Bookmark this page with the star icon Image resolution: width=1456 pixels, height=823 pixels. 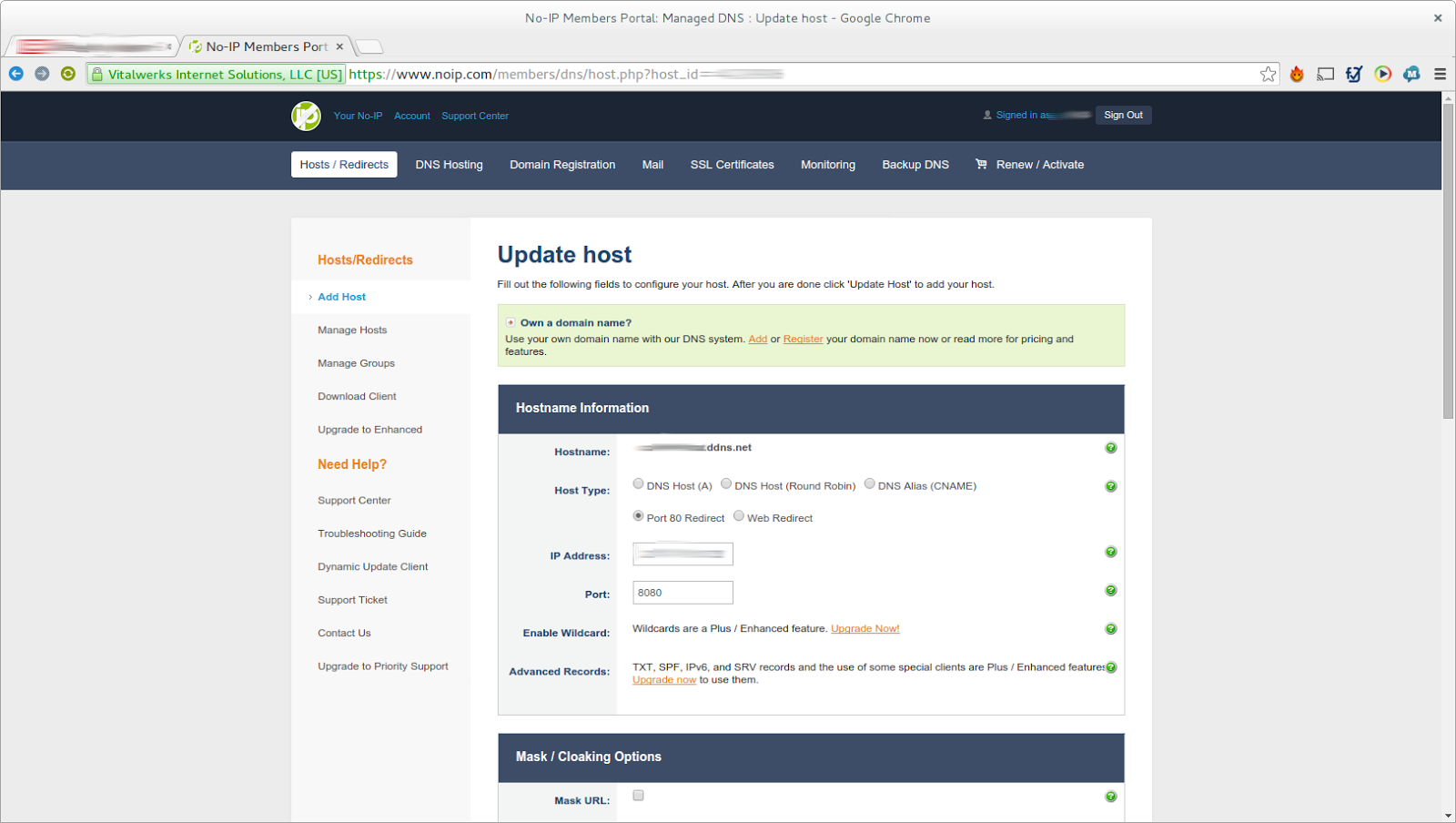1269,75
